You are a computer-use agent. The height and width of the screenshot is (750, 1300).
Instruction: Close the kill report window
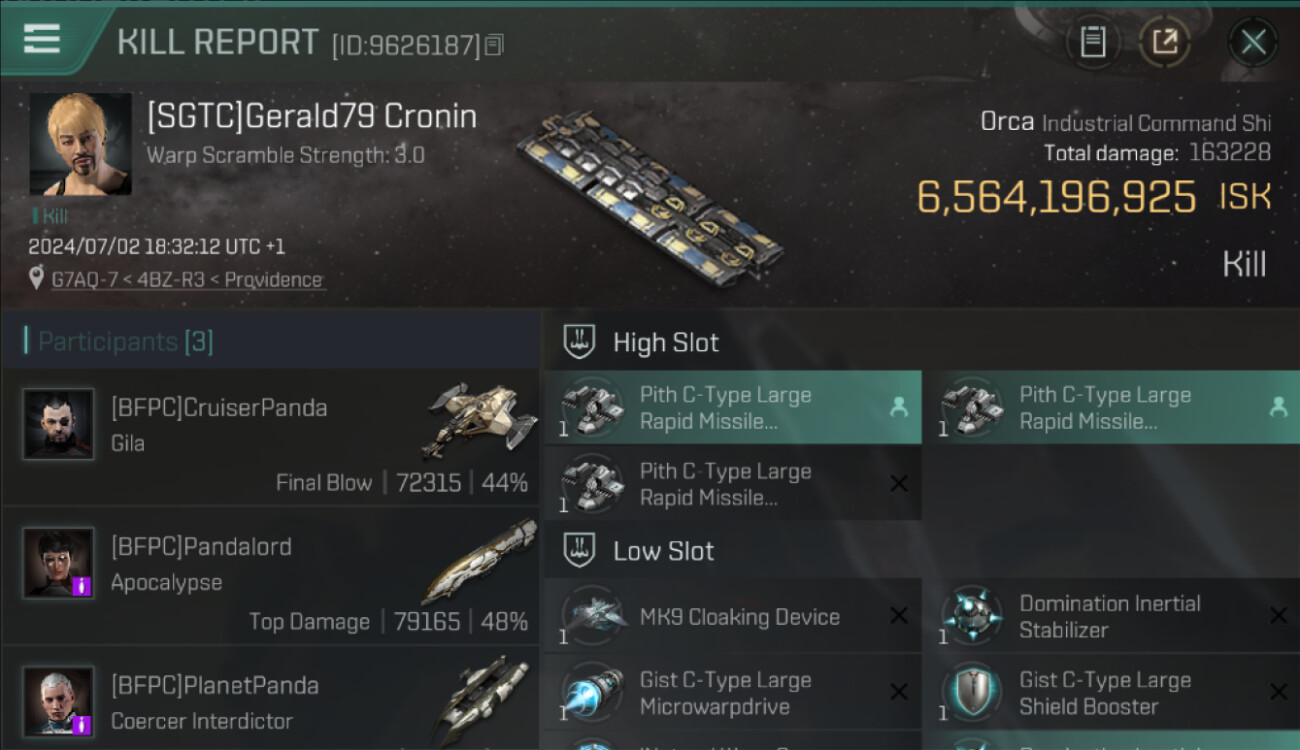pyautogui.click(x=1253, y=42)
